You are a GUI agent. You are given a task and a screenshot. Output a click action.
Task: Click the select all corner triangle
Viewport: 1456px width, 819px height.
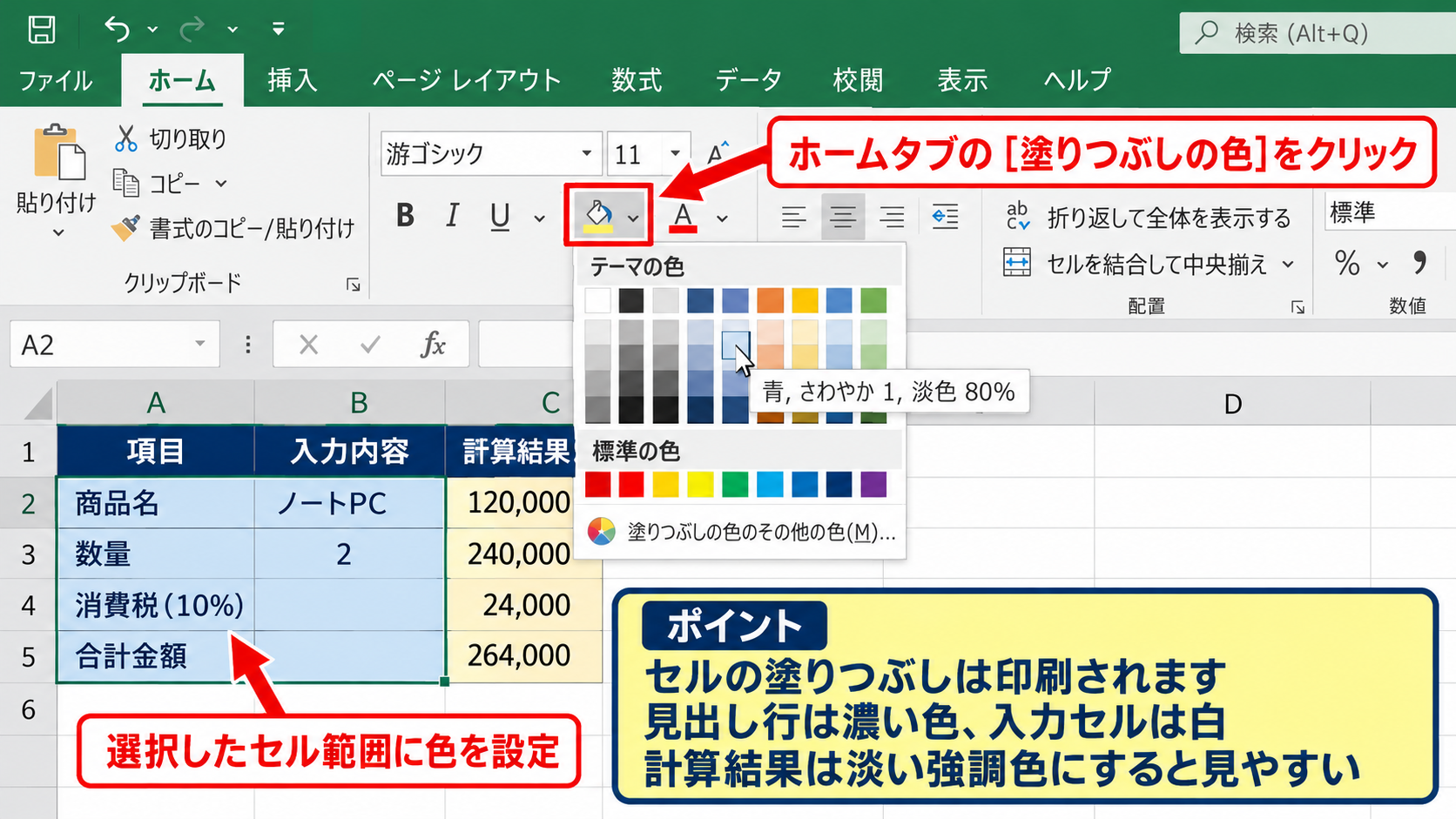pyautogui.click(x=39, y=404)
